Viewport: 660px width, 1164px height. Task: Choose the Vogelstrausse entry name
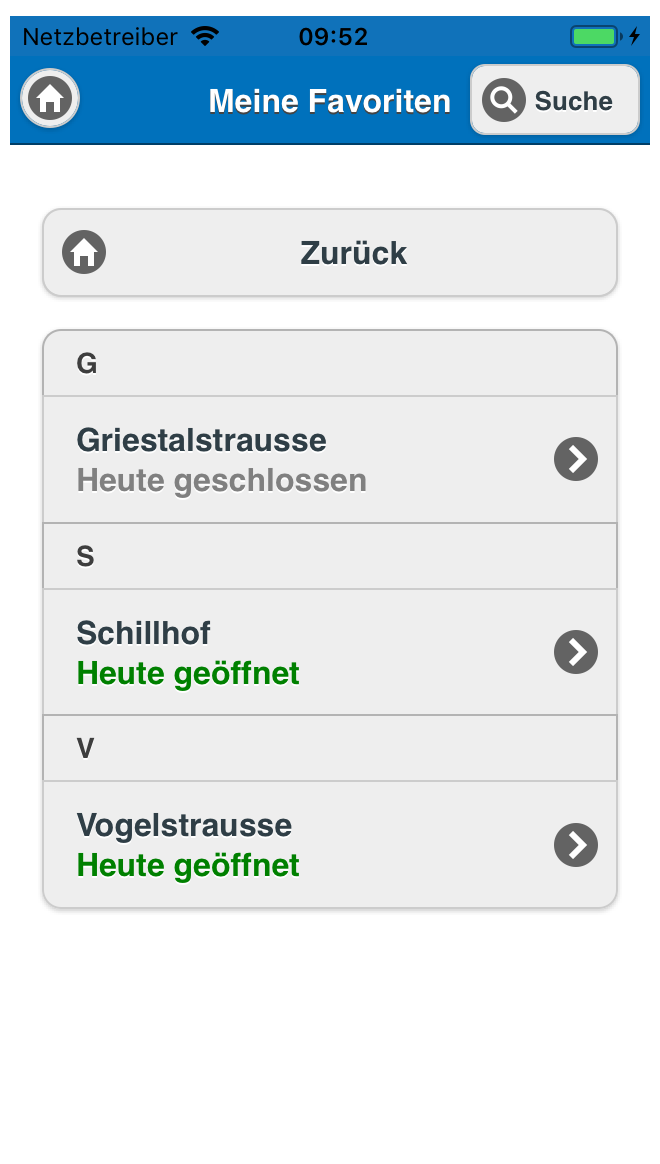click(185, 825)
